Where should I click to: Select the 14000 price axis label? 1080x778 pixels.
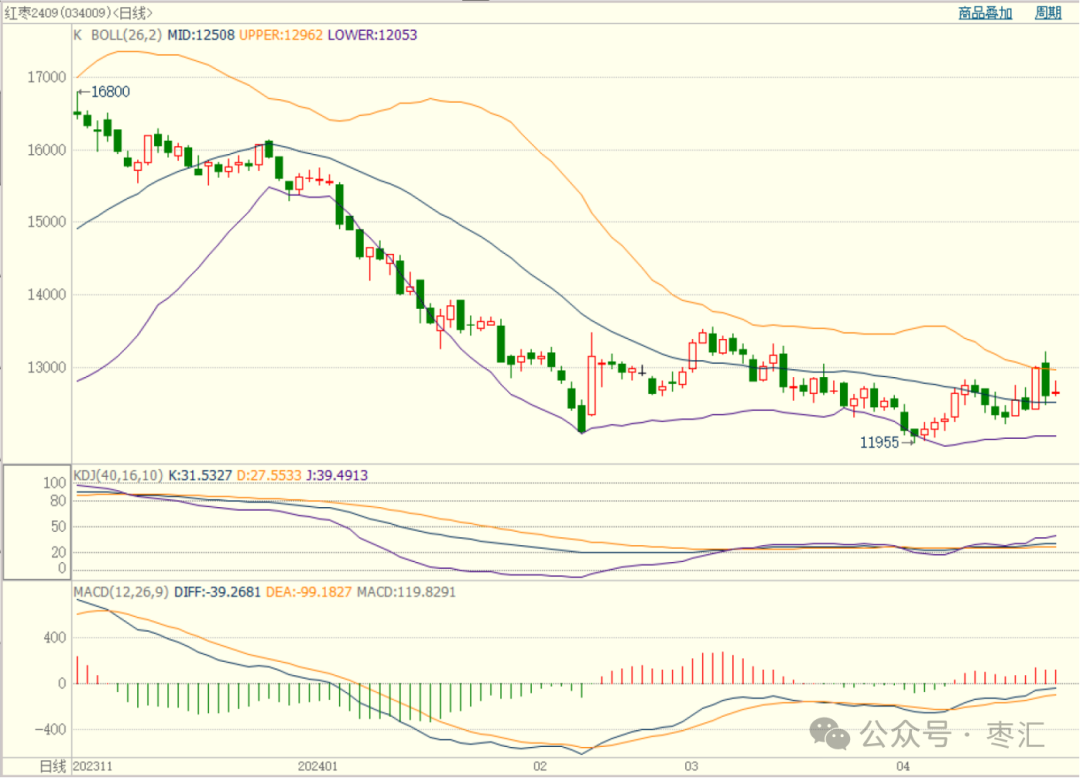47,295
